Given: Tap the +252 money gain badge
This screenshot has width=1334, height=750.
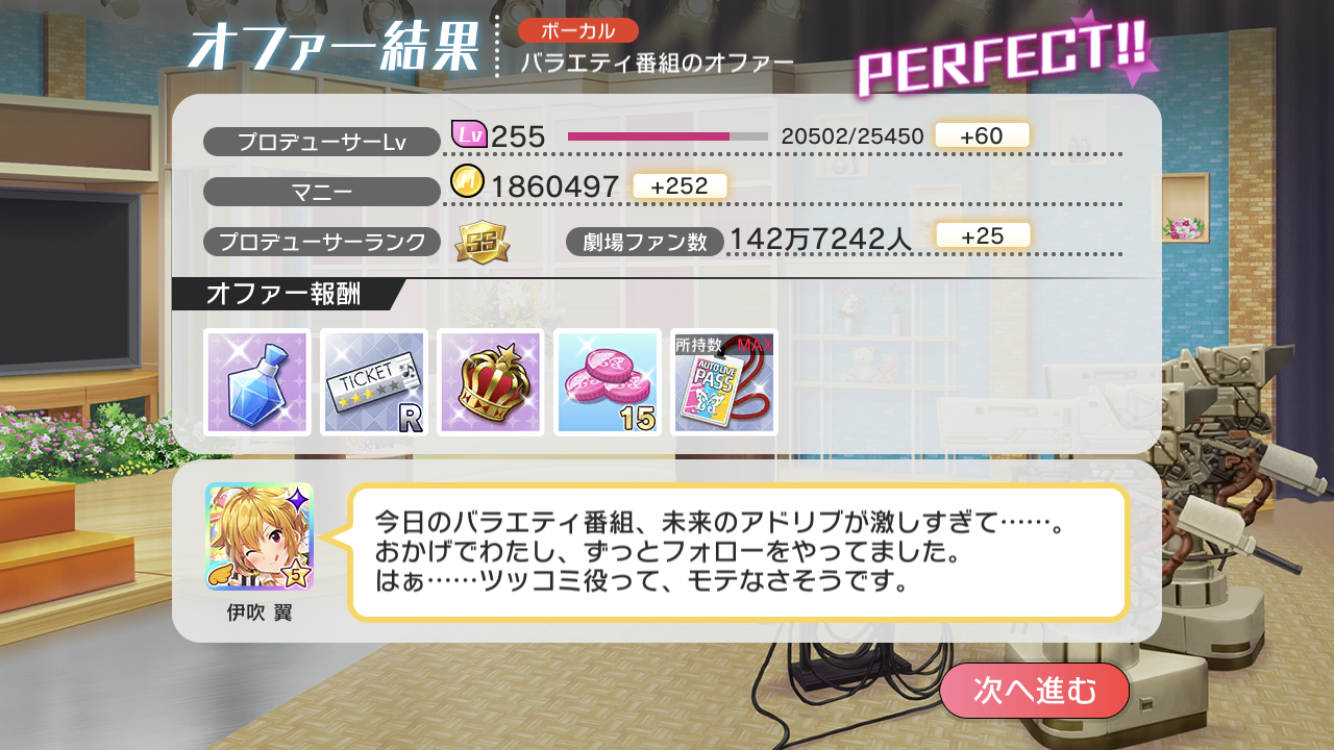Looking at the screenshot, I should coord(679,186).
